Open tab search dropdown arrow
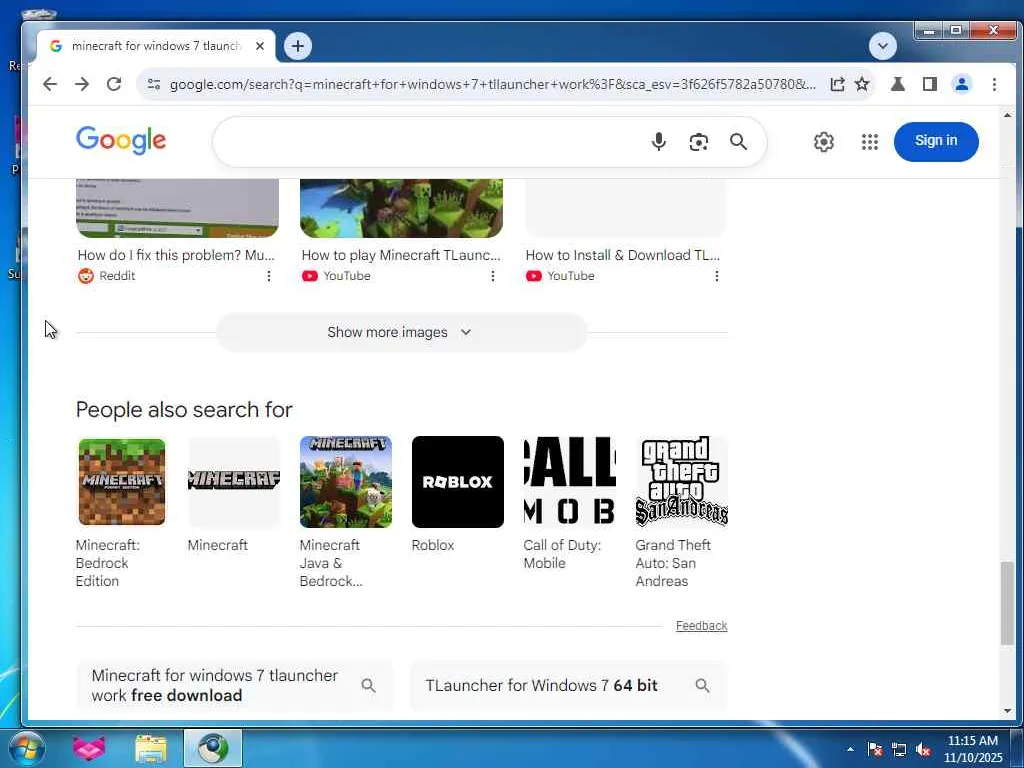Viewport: 1024px width, 768px height. point(883,46)
